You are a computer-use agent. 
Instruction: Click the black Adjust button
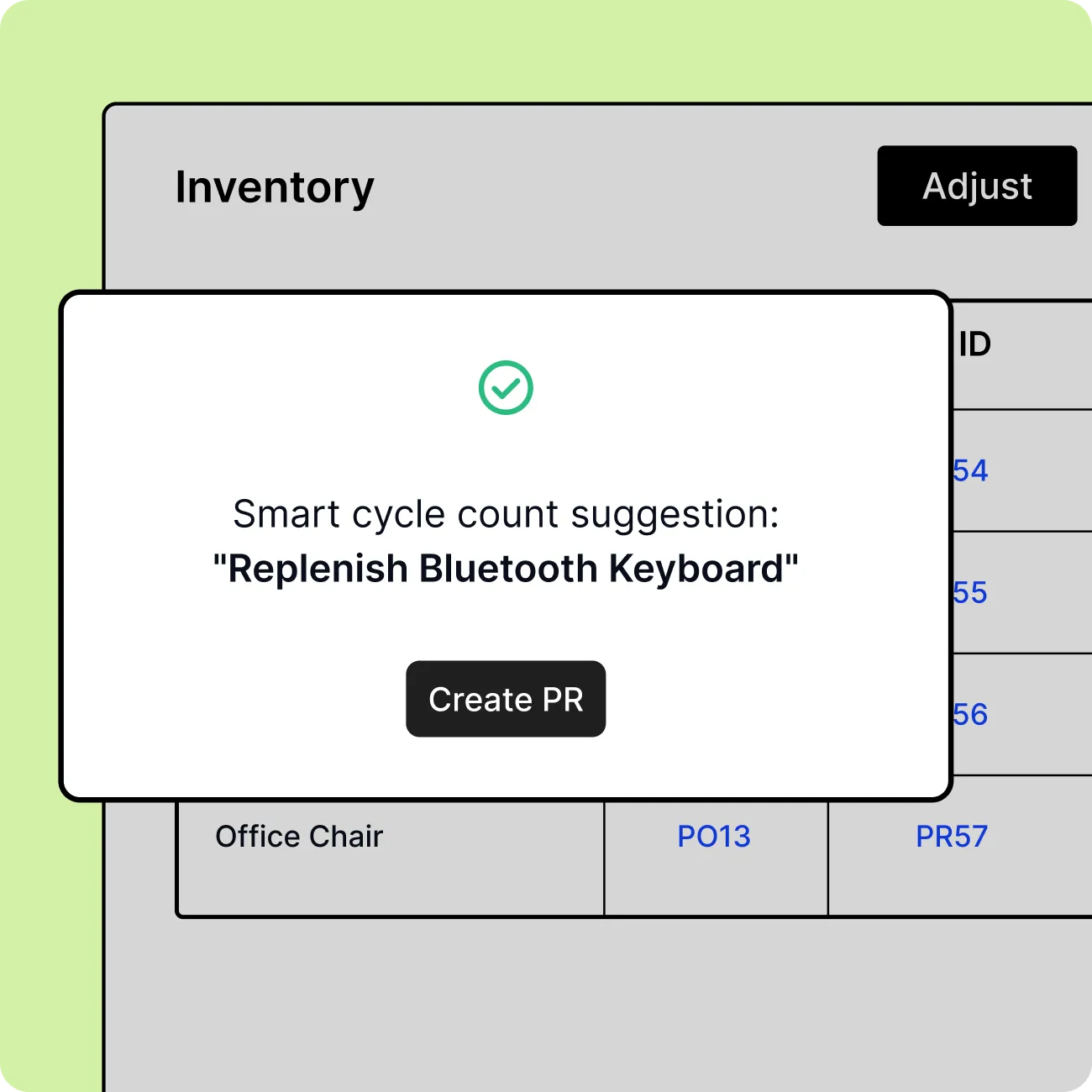point(977,186)
